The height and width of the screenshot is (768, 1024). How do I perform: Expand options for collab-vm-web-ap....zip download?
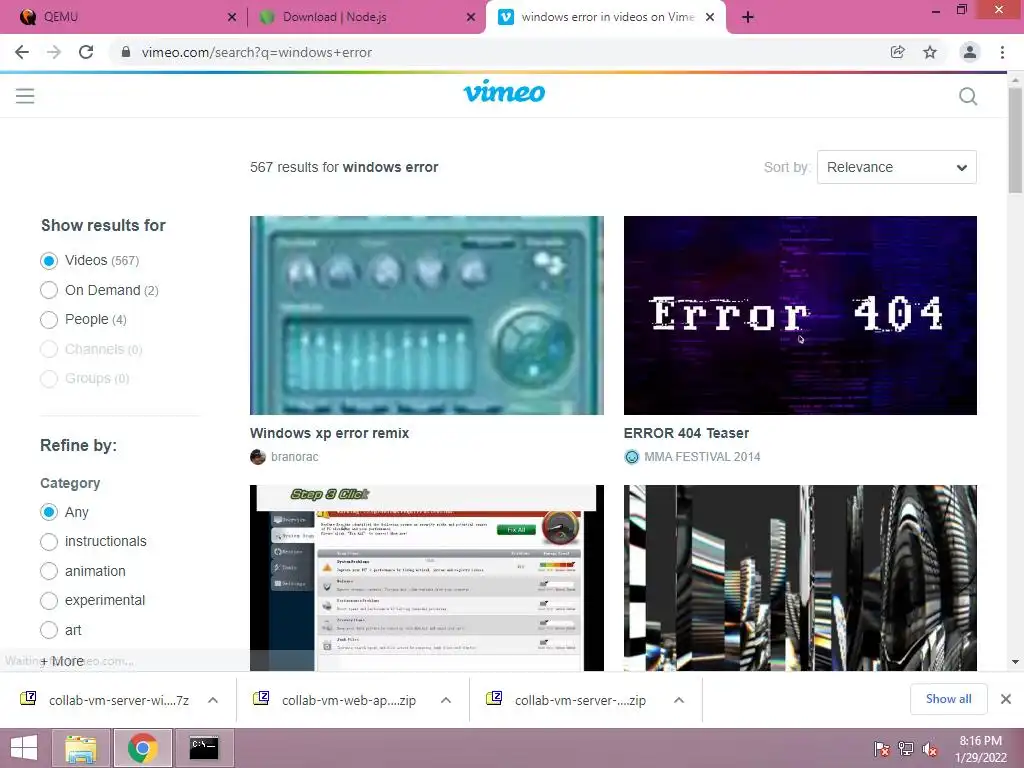(x=446, y=700)
